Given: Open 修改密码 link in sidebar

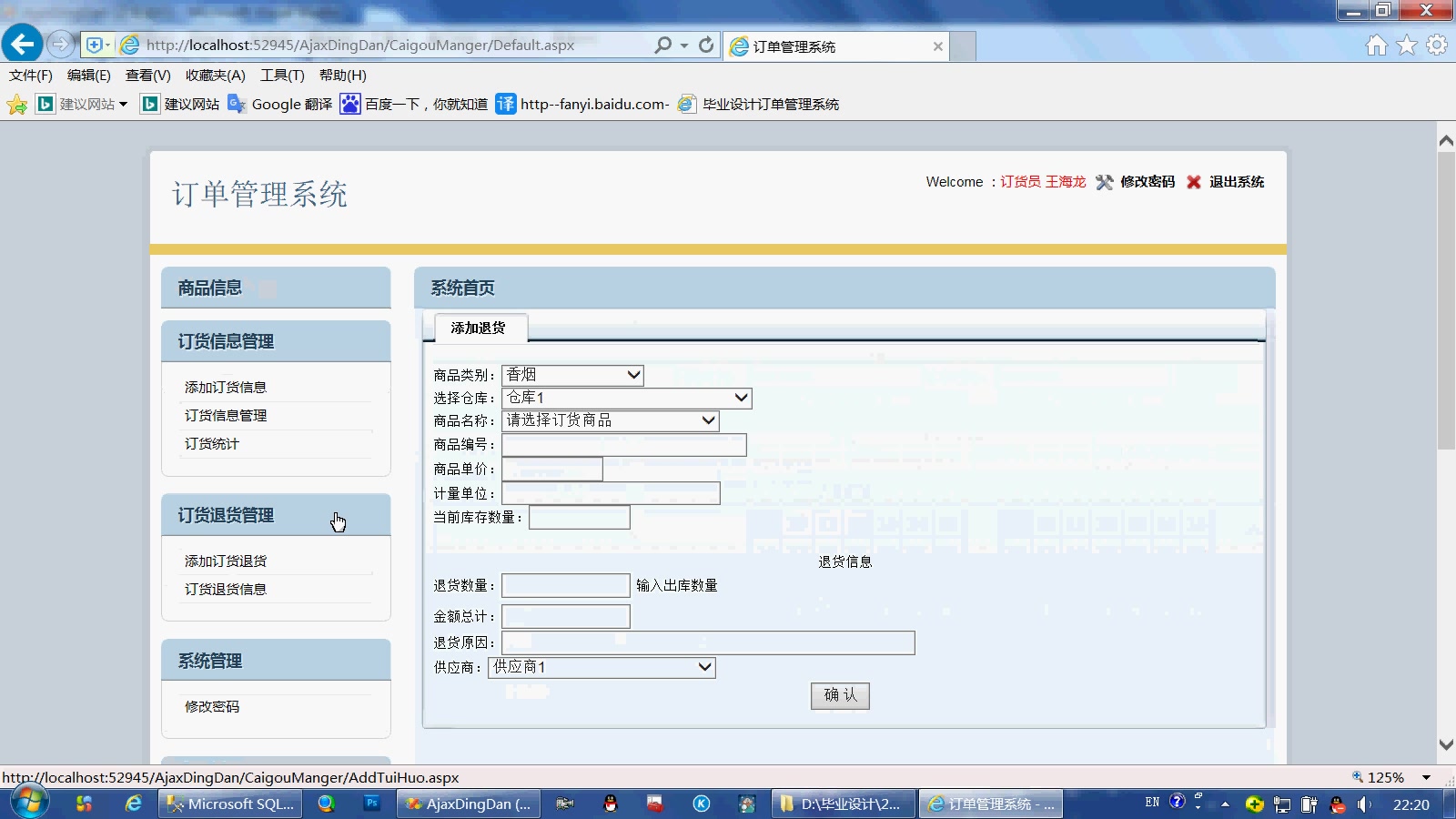Looking at the screenshot, I should tap(212, 707).
